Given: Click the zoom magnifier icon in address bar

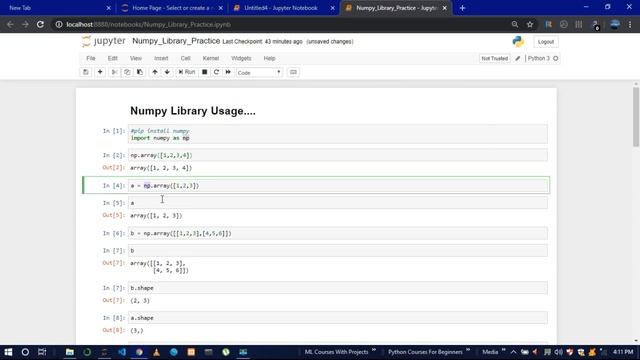Looking at the screenshot, I should coord(515,24).
